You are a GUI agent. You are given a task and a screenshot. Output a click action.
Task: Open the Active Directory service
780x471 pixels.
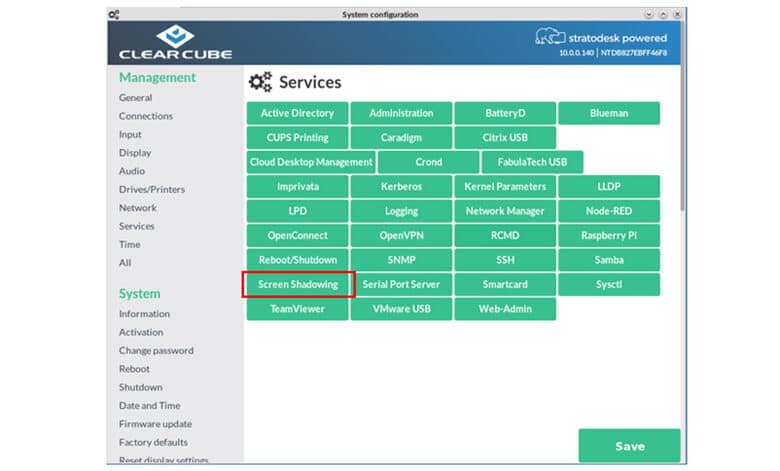tap(297, 113)
